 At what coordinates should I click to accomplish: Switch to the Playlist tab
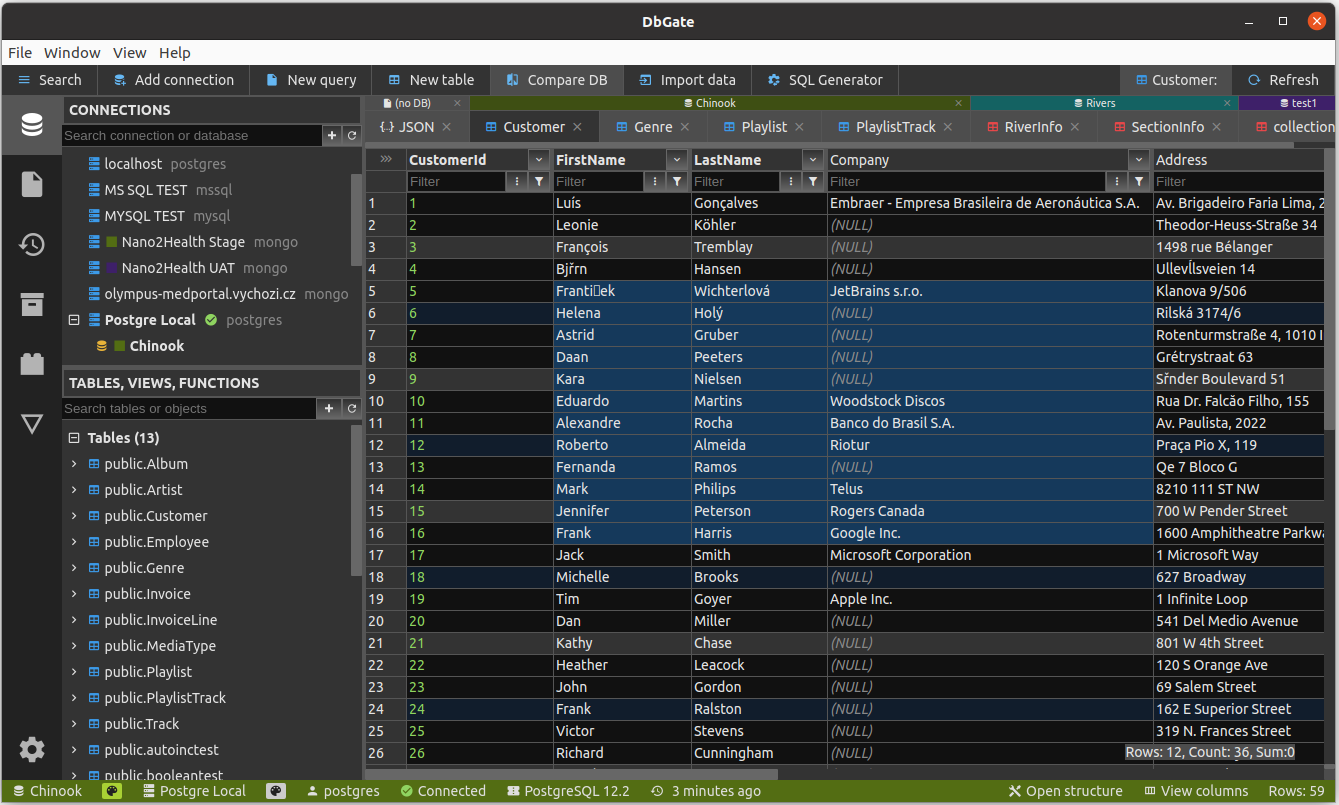(763, 127)
